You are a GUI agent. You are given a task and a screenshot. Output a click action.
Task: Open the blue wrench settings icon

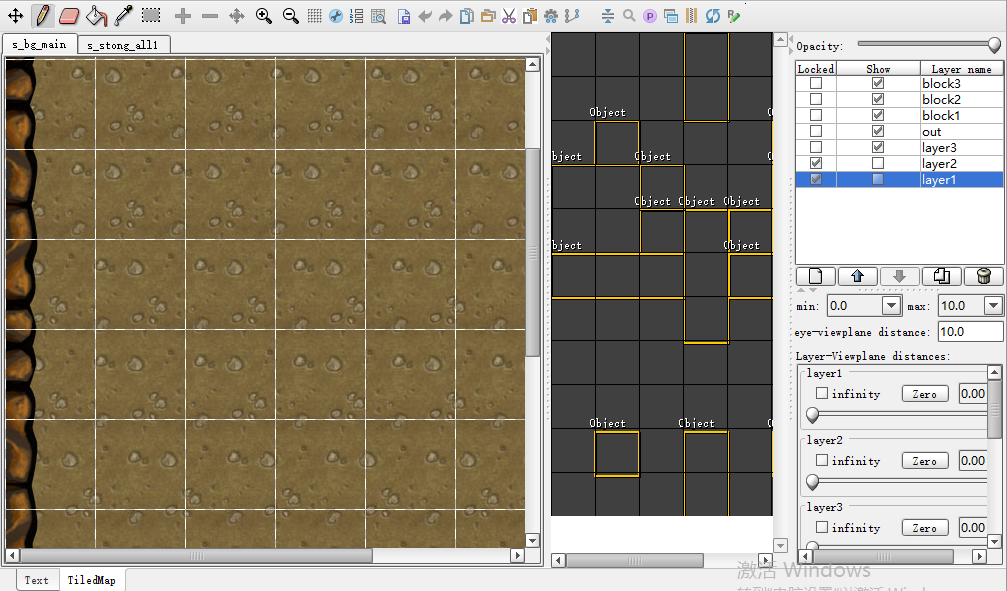[336, 16]
